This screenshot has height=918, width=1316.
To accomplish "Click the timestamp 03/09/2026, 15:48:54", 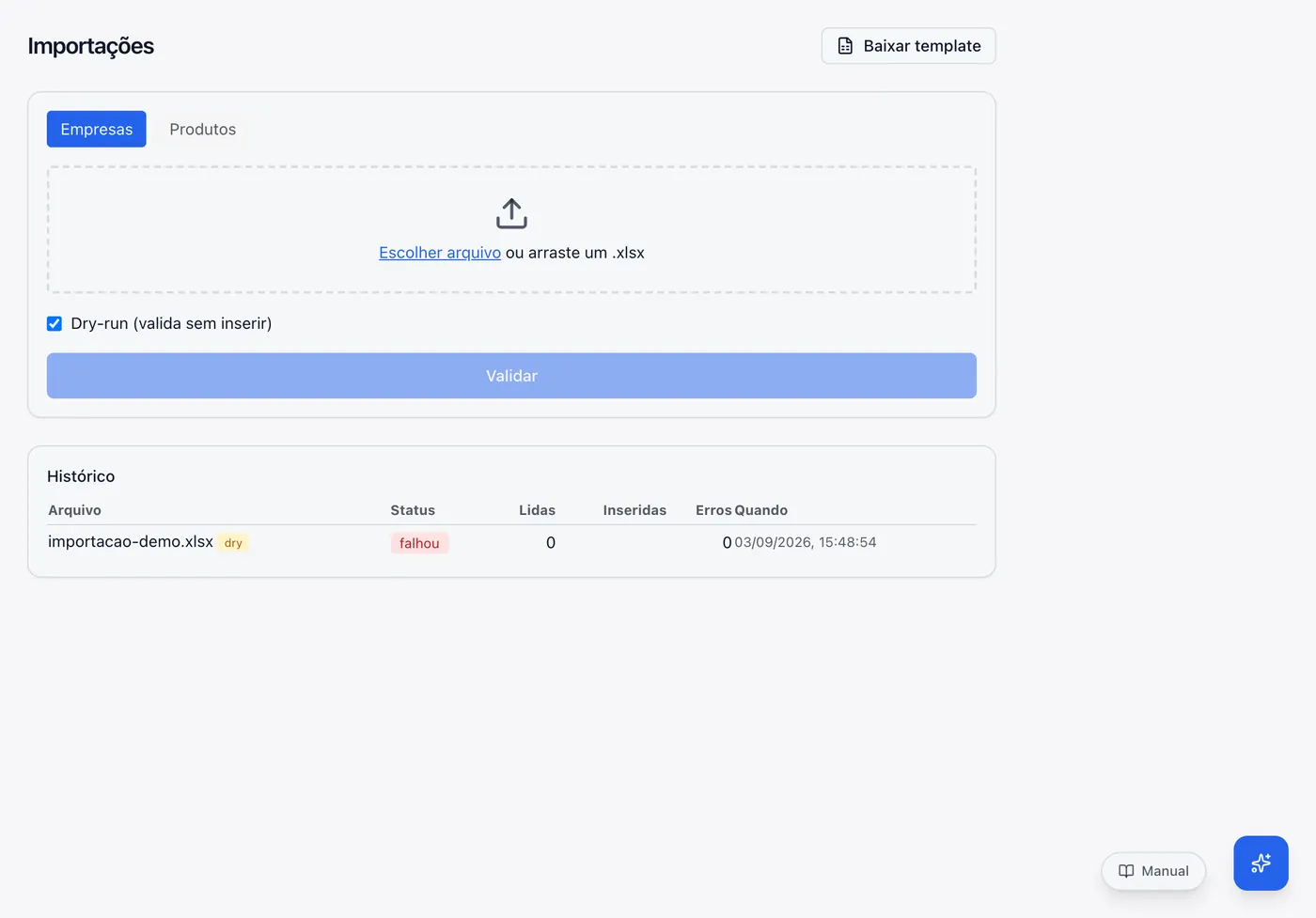I will 806,542.
